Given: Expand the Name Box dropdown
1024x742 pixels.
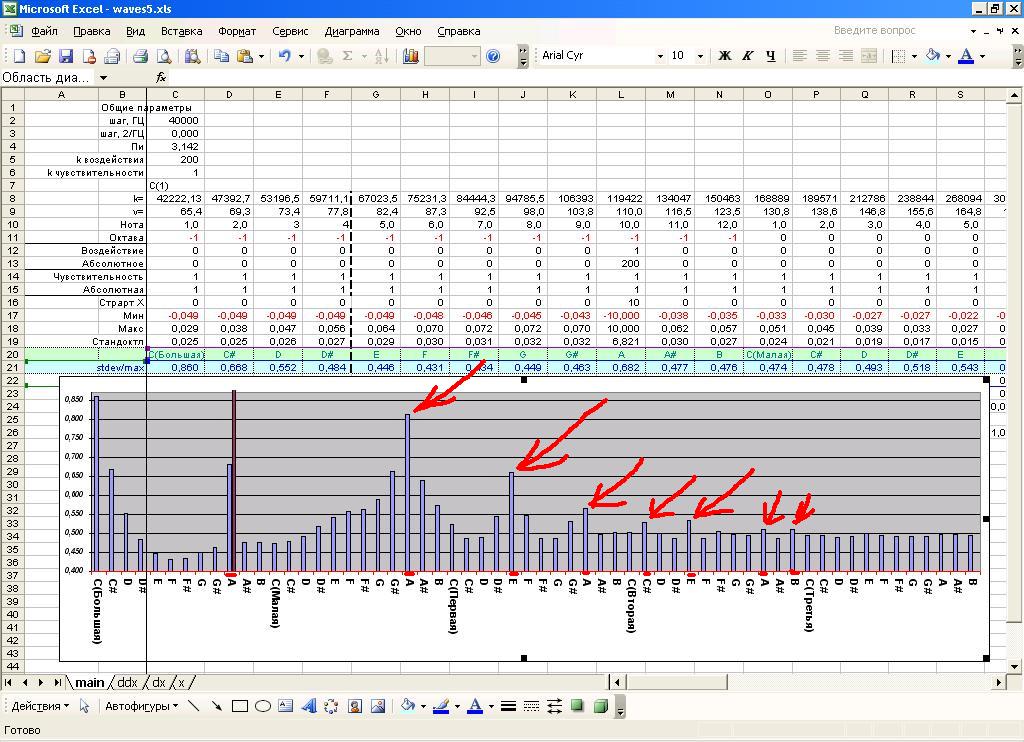Looking at the screenshot, I should coord(103,77).
